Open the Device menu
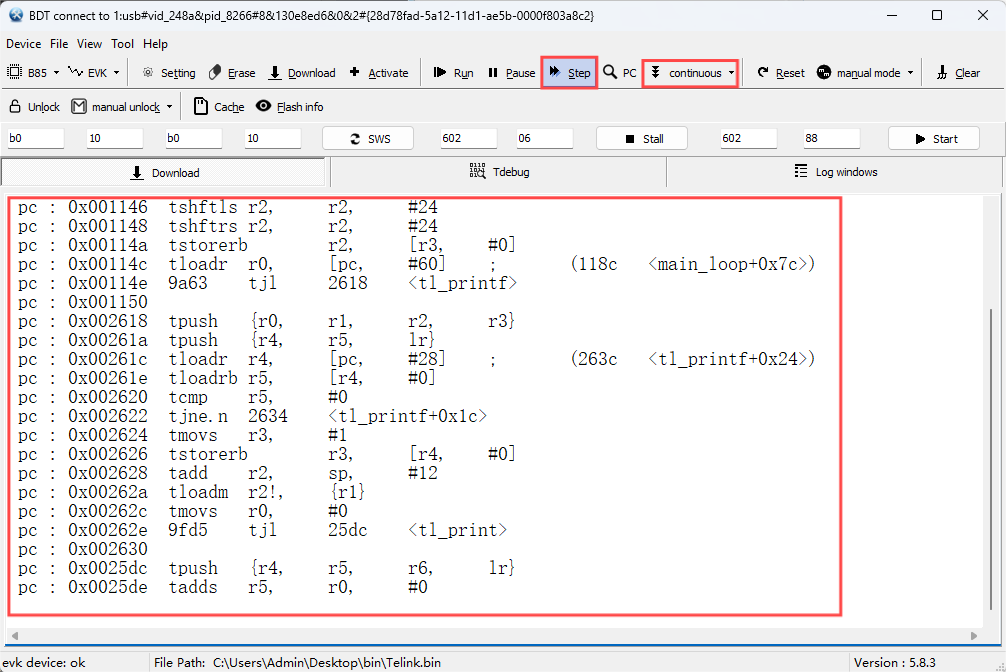 pyautogui.click(x=24, y=44)
